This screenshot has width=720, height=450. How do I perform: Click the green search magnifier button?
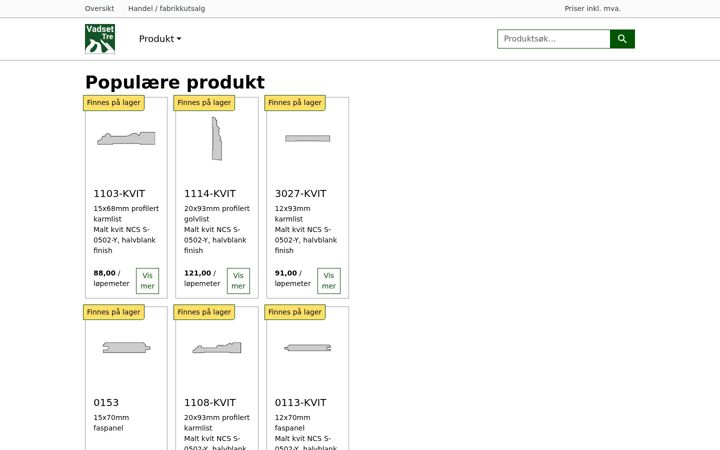click(622, 39)
